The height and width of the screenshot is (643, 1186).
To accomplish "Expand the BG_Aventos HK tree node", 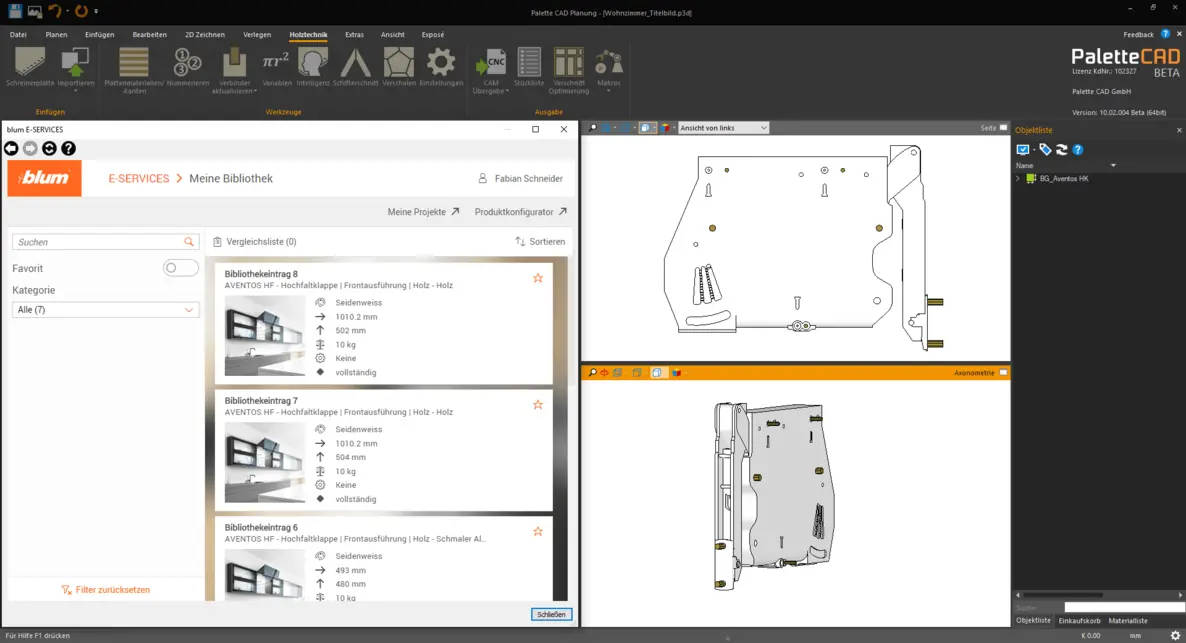I will pos(1018,179).
